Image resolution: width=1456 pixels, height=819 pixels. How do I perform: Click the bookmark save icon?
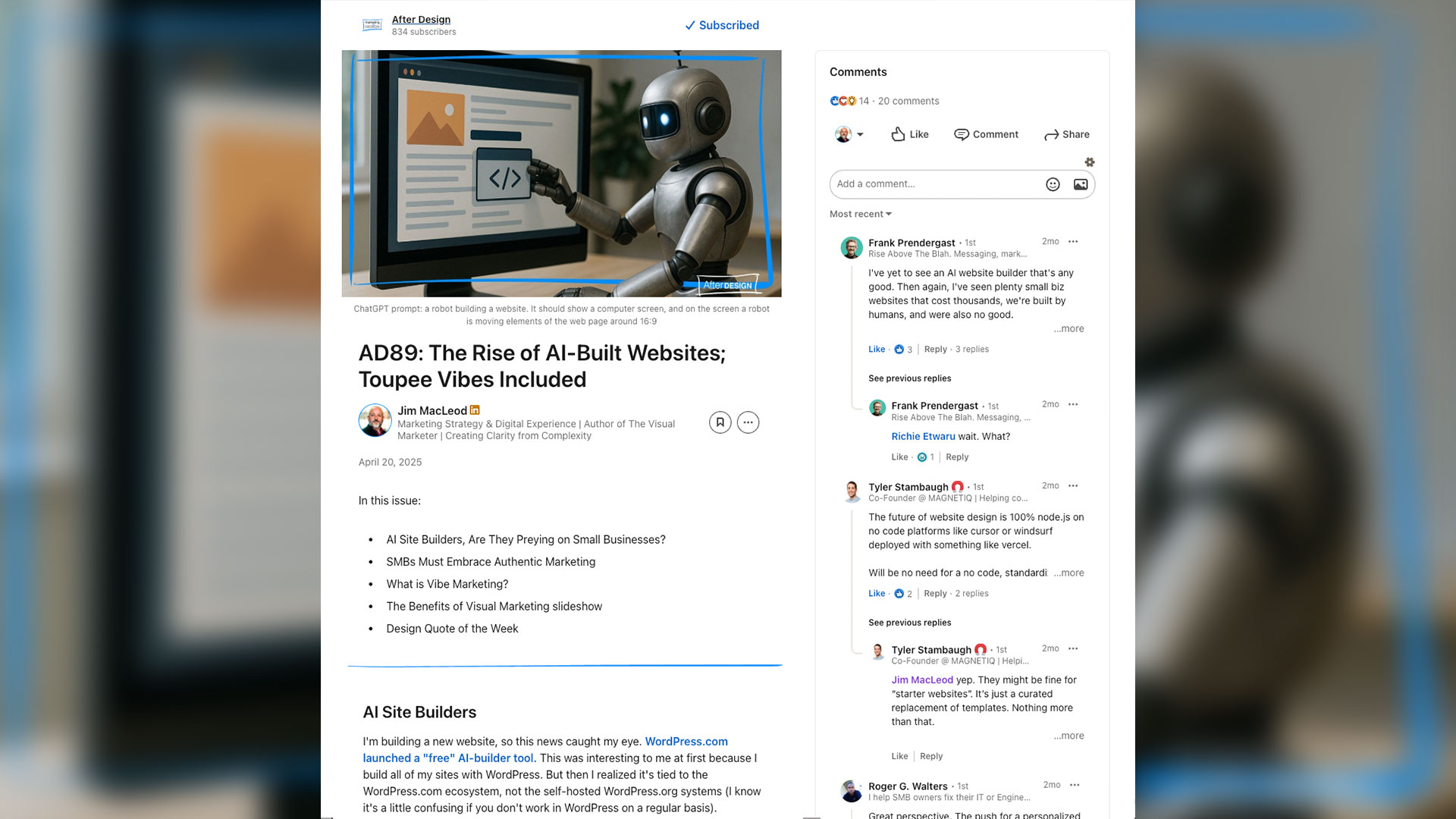(x=720, y=422)
